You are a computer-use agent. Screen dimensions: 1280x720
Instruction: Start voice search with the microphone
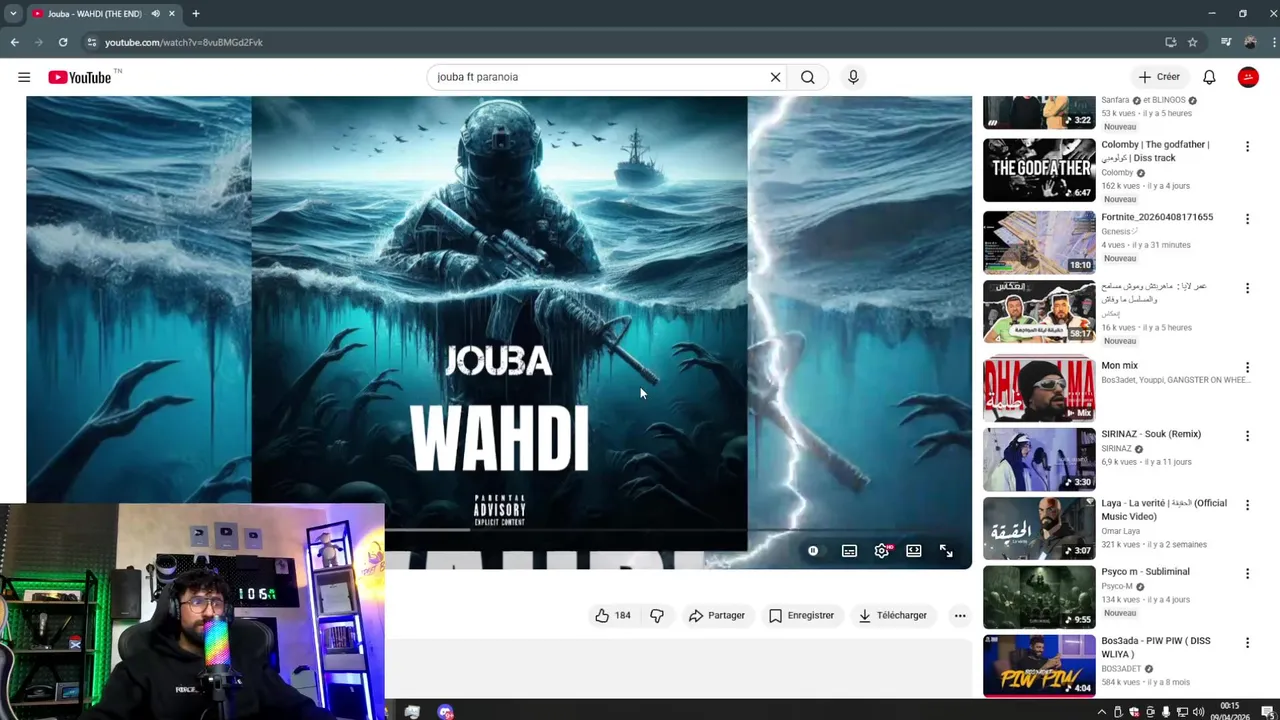click(x=853, y=77)
